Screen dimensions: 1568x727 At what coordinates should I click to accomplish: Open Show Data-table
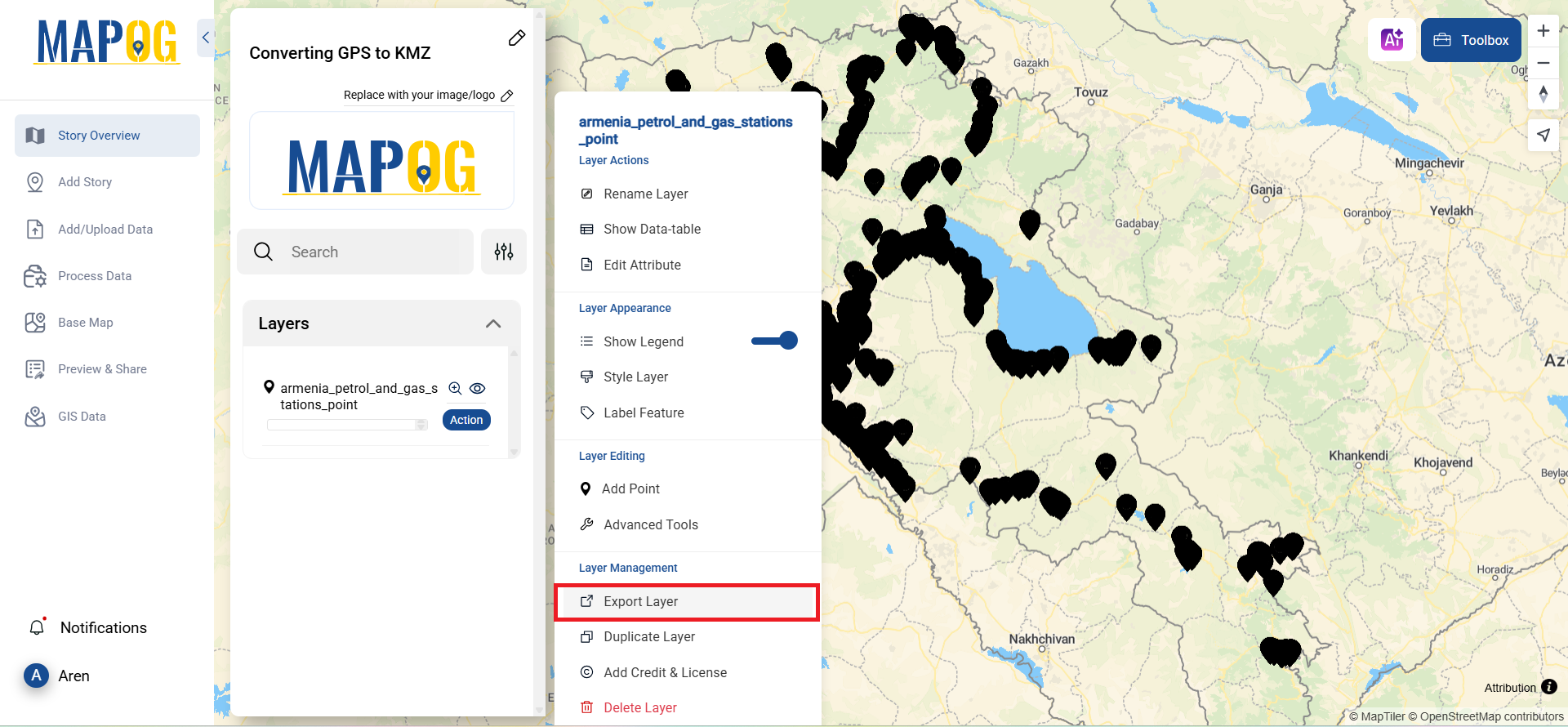(x=652, y=230)
